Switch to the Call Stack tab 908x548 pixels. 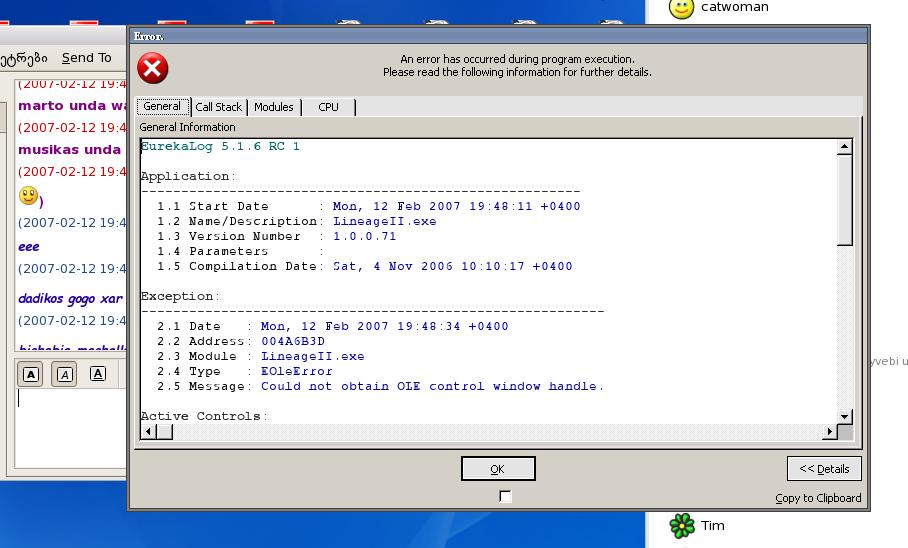[218, 107]
